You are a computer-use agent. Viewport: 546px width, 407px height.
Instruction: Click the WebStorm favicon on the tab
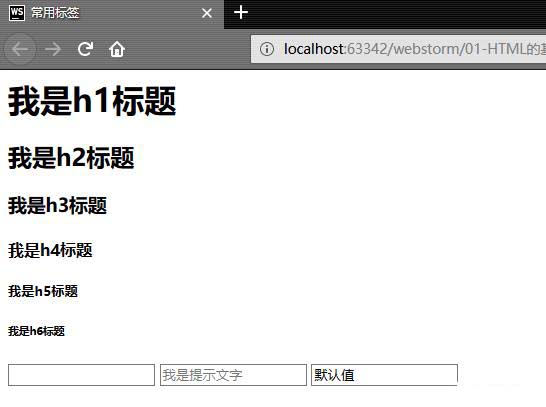(17, 13)
